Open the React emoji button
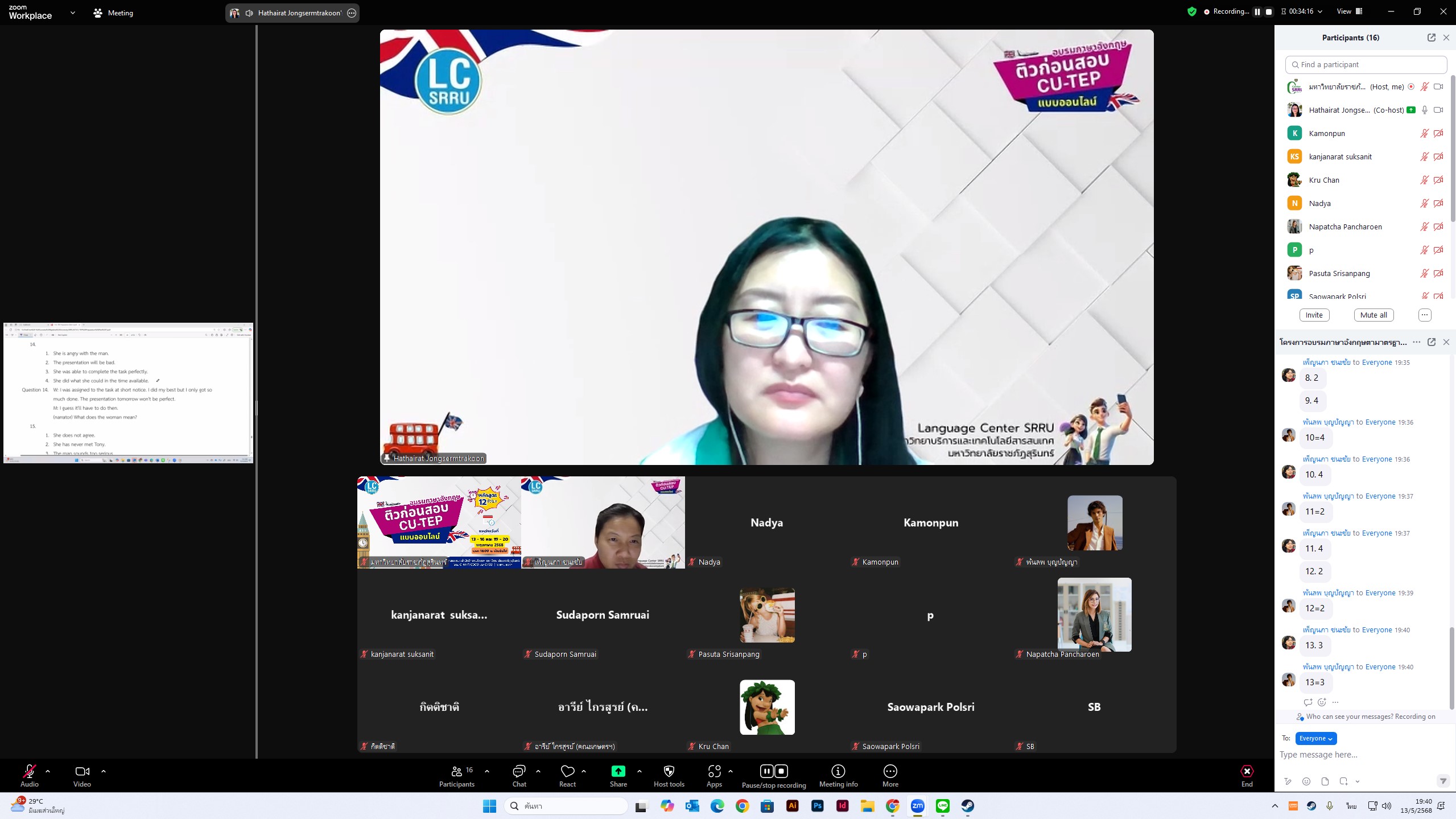This screenshot has width=1456, height=819. (x=567, y=776)
